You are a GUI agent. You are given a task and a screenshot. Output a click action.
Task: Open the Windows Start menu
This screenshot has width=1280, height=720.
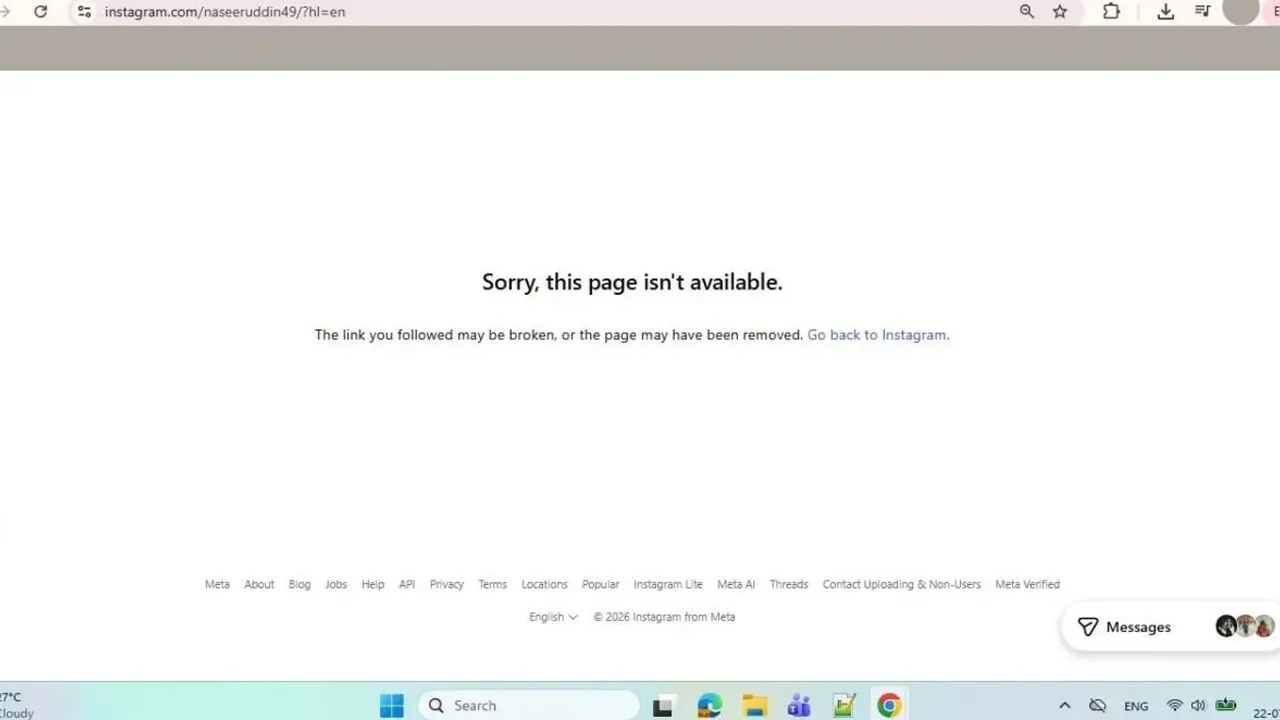[x=392, y=705]
